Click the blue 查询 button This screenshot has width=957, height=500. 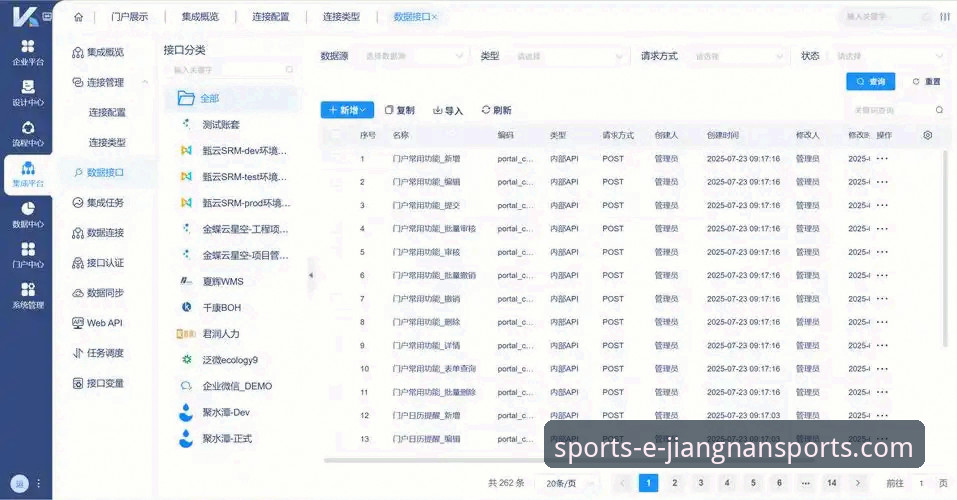[870, 81]
